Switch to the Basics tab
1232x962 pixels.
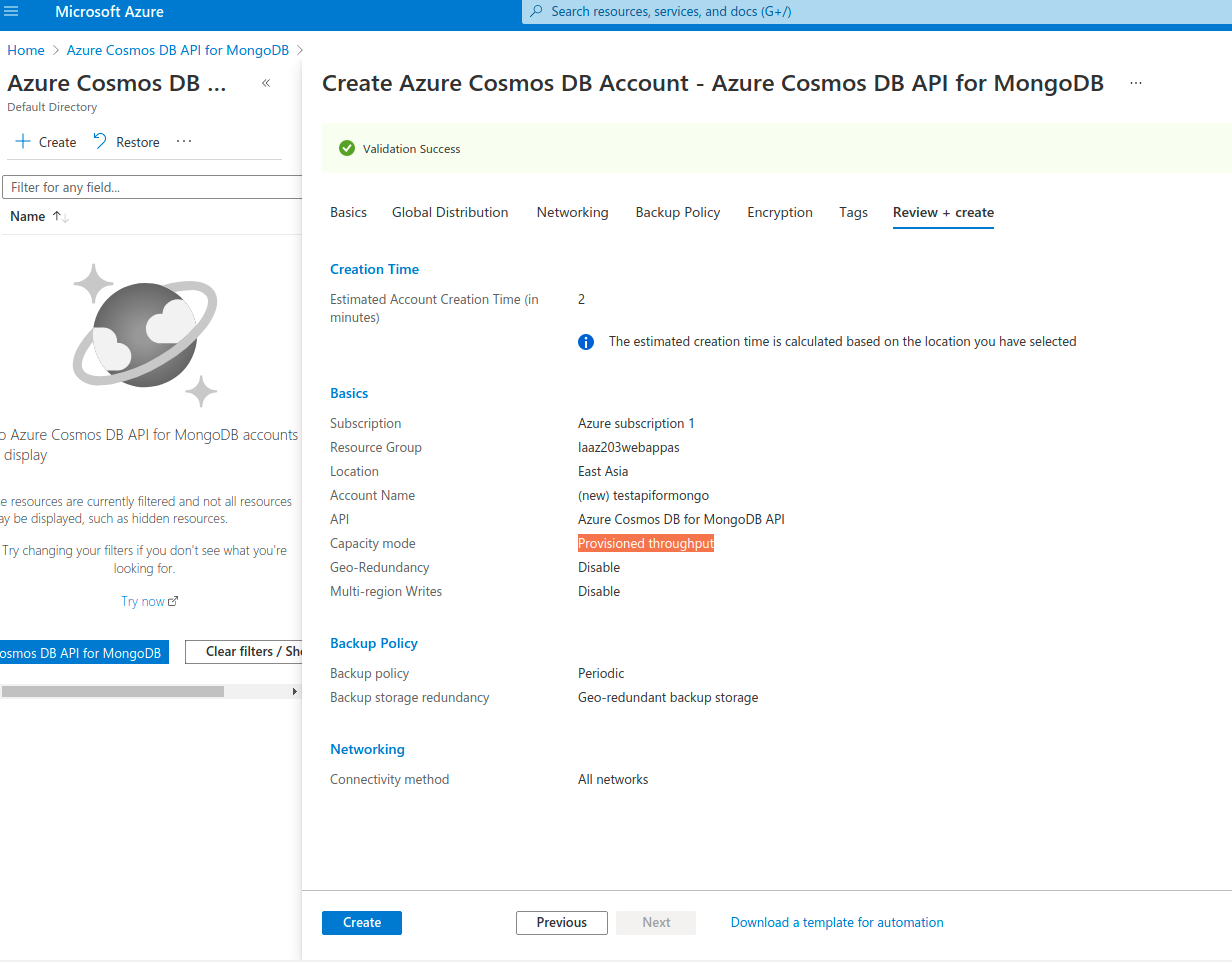348,212
